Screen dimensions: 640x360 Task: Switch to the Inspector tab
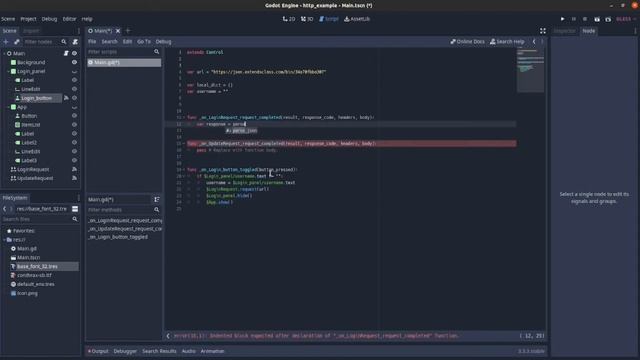(x=564, y=31)
